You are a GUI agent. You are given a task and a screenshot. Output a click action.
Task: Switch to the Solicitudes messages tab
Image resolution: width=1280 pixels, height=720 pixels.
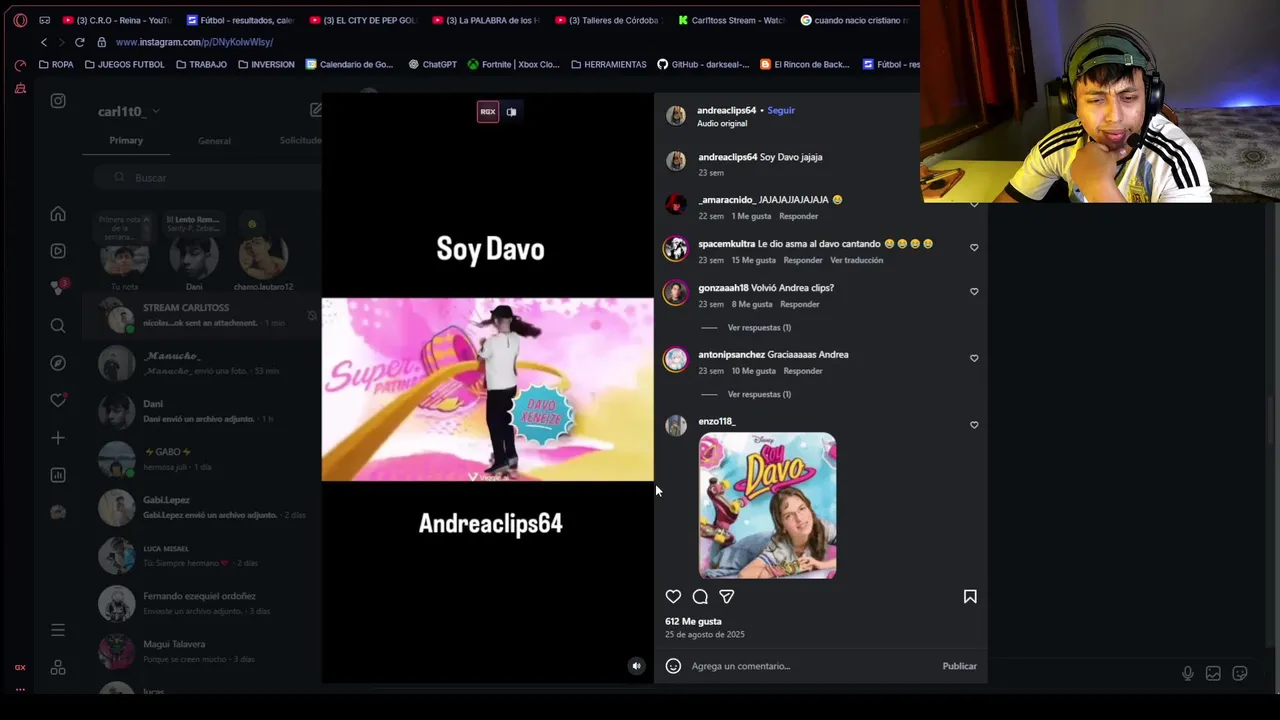[300, 141]
